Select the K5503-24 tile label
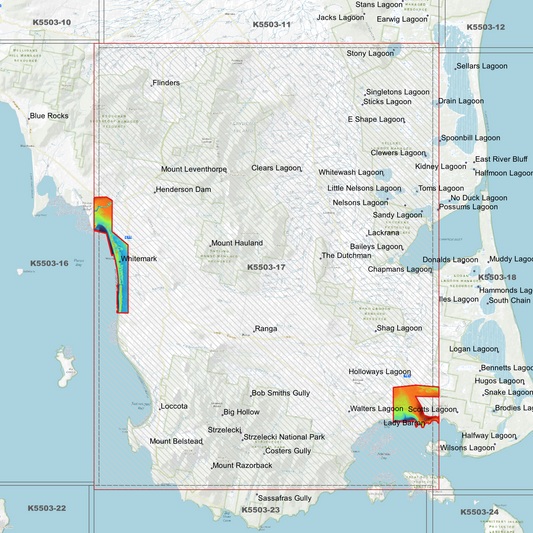Screen dimensions: 533x533 pyautogui.click(x=480, y=512)
